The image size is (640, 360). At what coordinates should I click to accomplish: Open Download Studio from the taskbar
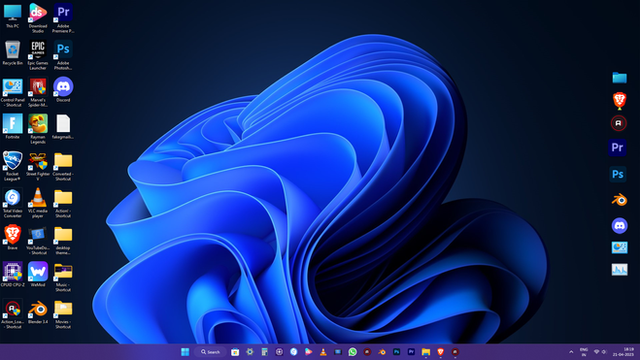[x=309, y=352]
